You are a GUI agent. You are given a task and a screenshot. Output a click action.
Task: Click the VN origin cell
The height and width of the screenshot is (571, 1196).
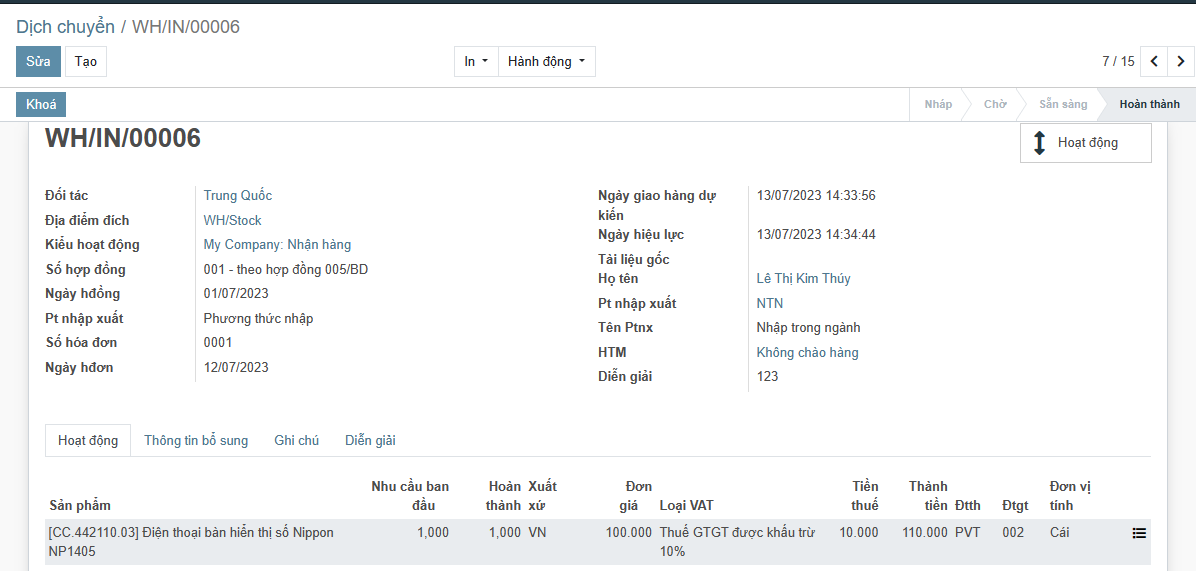pyautogui.click(x=537, y=533)
